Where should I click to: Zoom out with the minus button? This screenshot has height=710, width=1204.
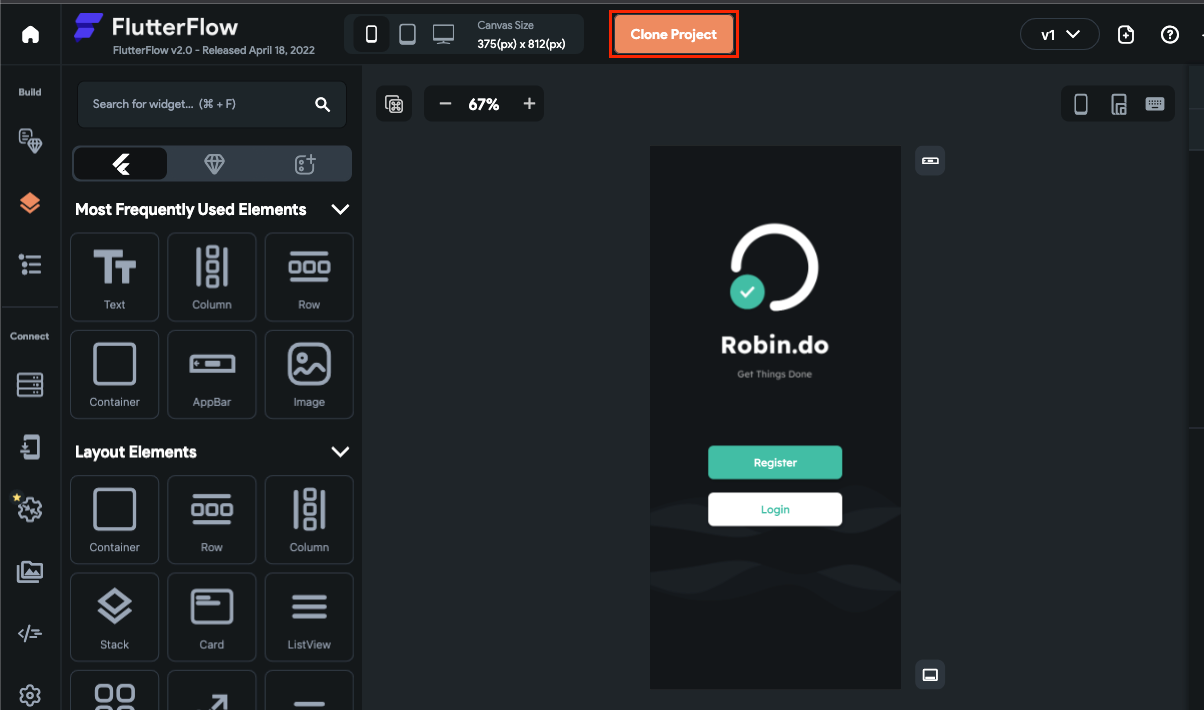tap(445, 104)
